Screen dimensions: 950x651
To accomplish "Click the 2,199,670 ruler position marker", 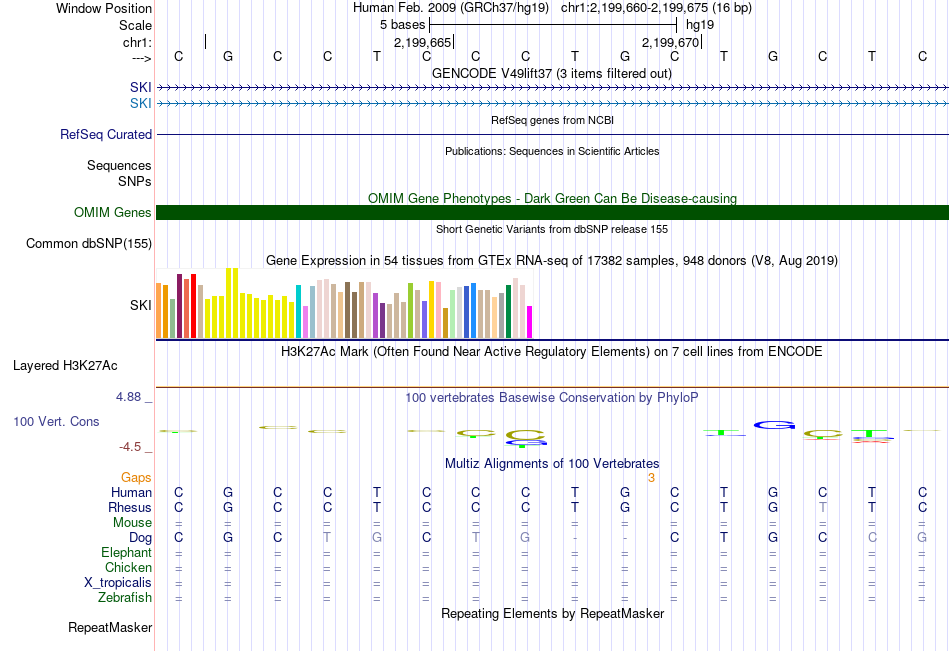I will (x=671, y=42).
